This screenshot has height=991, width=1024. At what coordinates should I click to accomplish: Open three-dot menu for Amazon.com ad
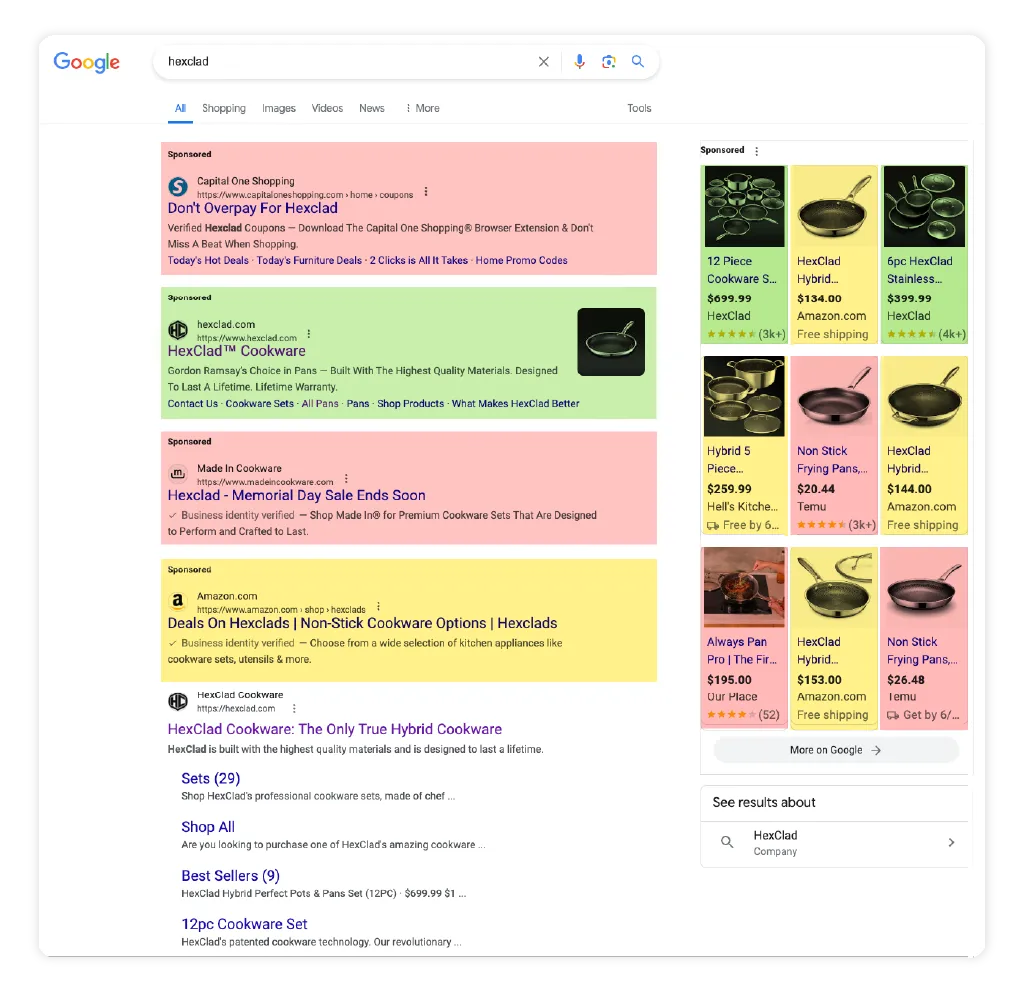tap(378, 606)
